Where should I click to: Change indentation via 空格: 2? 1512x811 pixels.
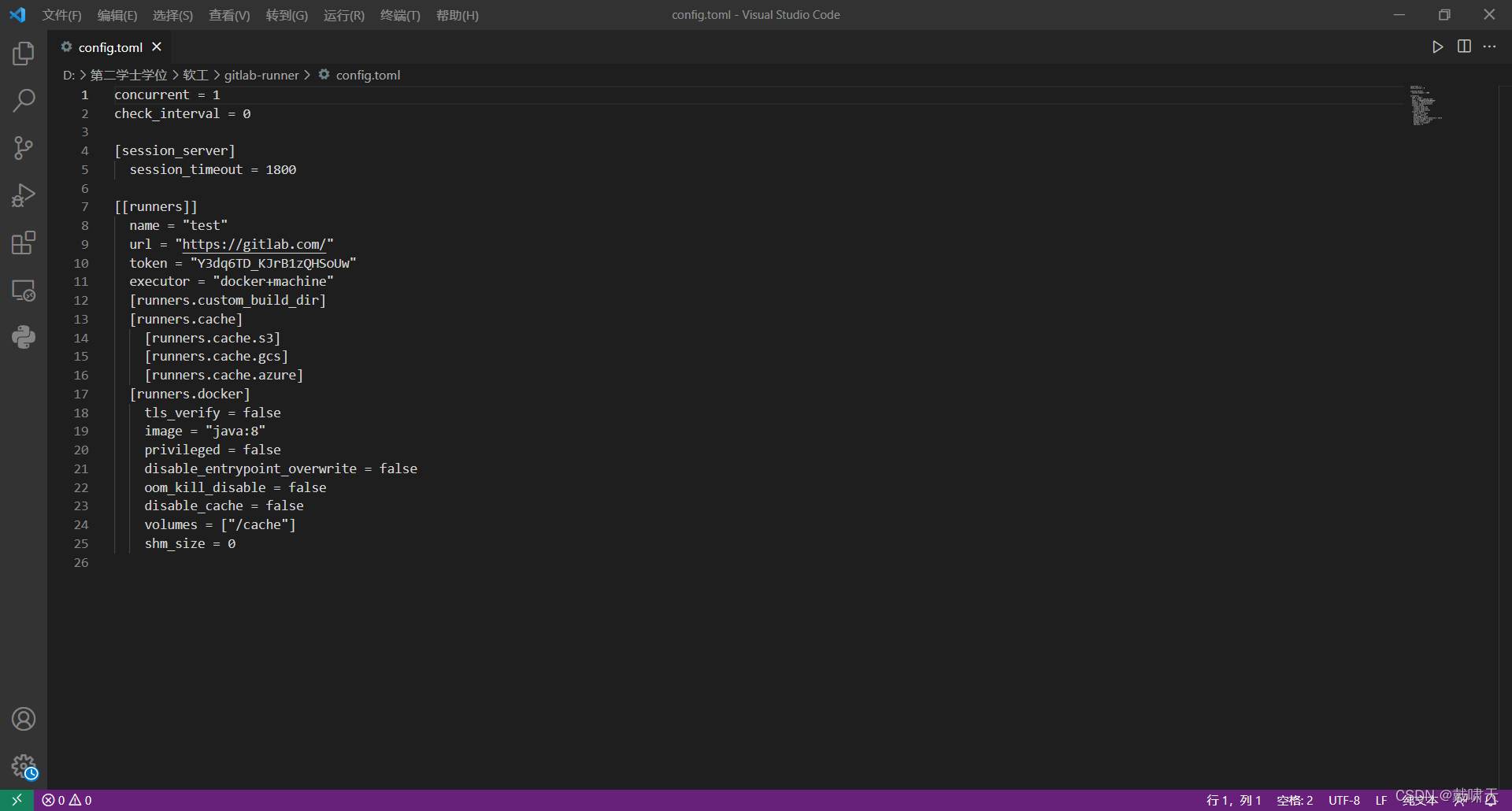pyautogui.click(x=1295, y=800)
